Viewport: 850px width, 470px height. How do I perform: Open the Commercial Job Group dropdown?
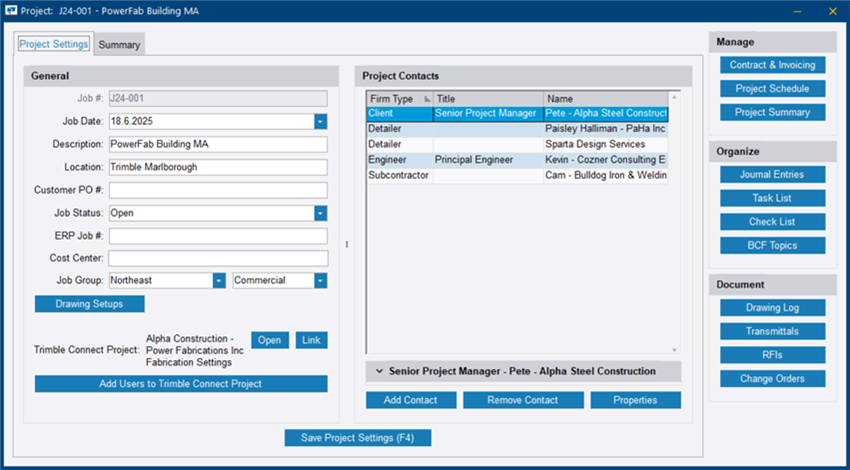click(x=320, y=281)
